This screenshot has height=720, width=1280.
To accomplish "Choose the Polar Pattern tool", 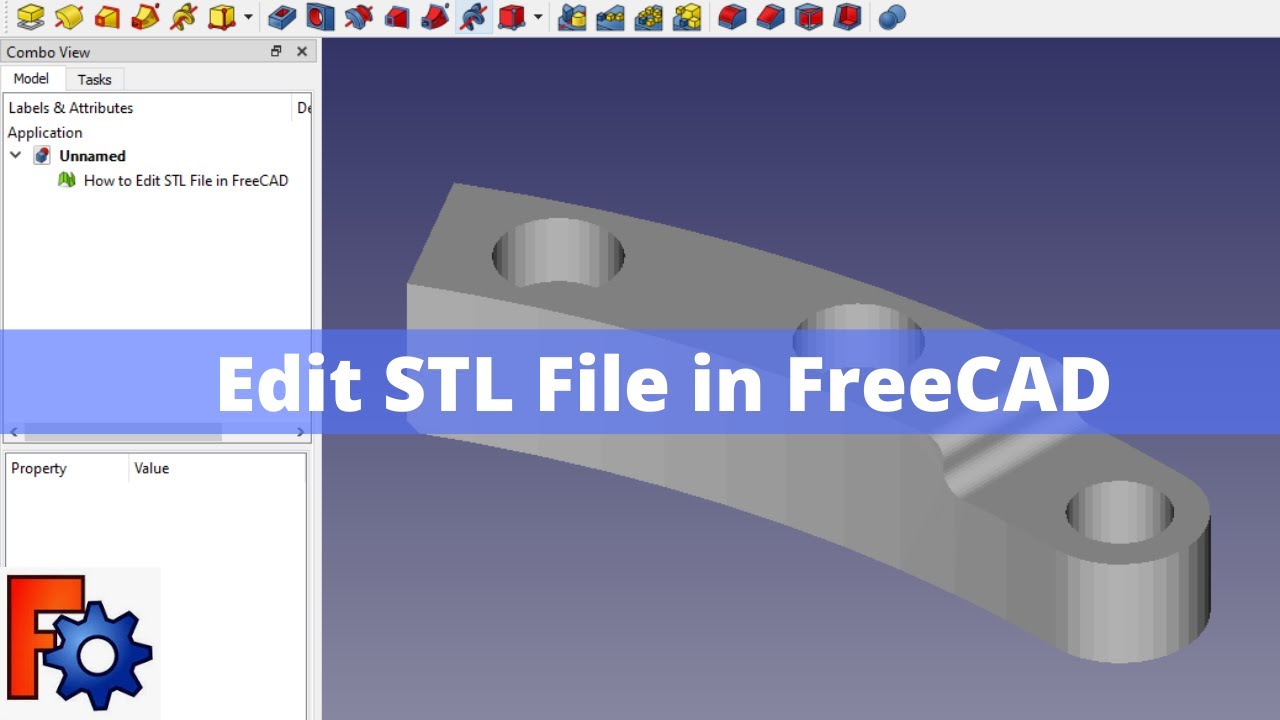I will click(648, 17).
